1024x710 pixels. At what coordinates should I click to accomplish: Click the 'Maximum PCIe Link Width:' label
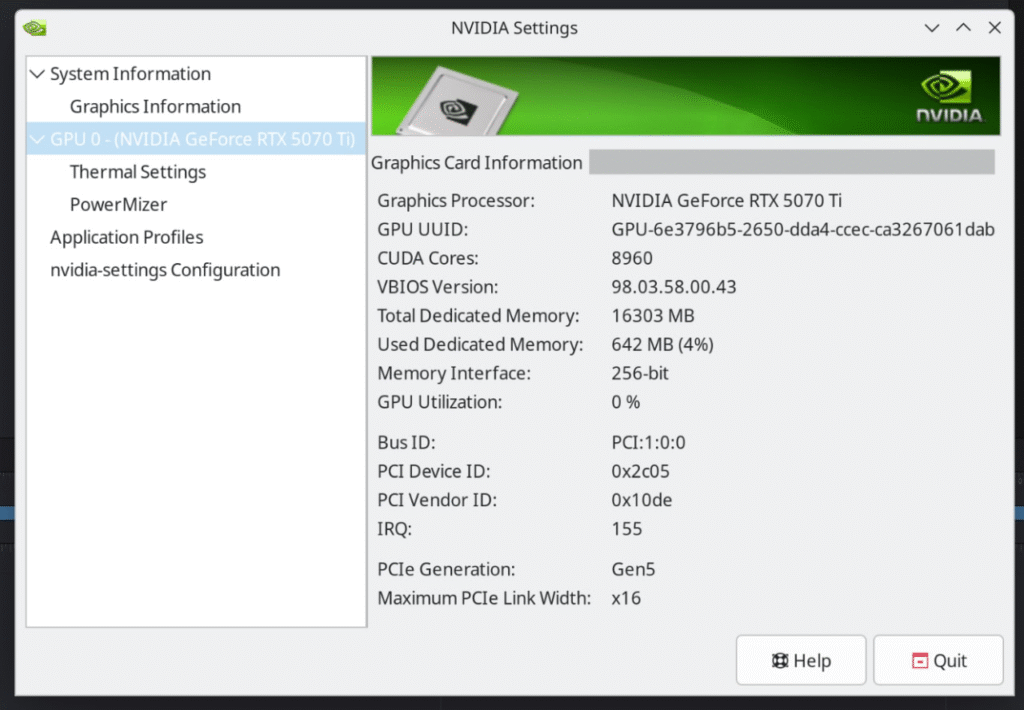click(484, 598)
